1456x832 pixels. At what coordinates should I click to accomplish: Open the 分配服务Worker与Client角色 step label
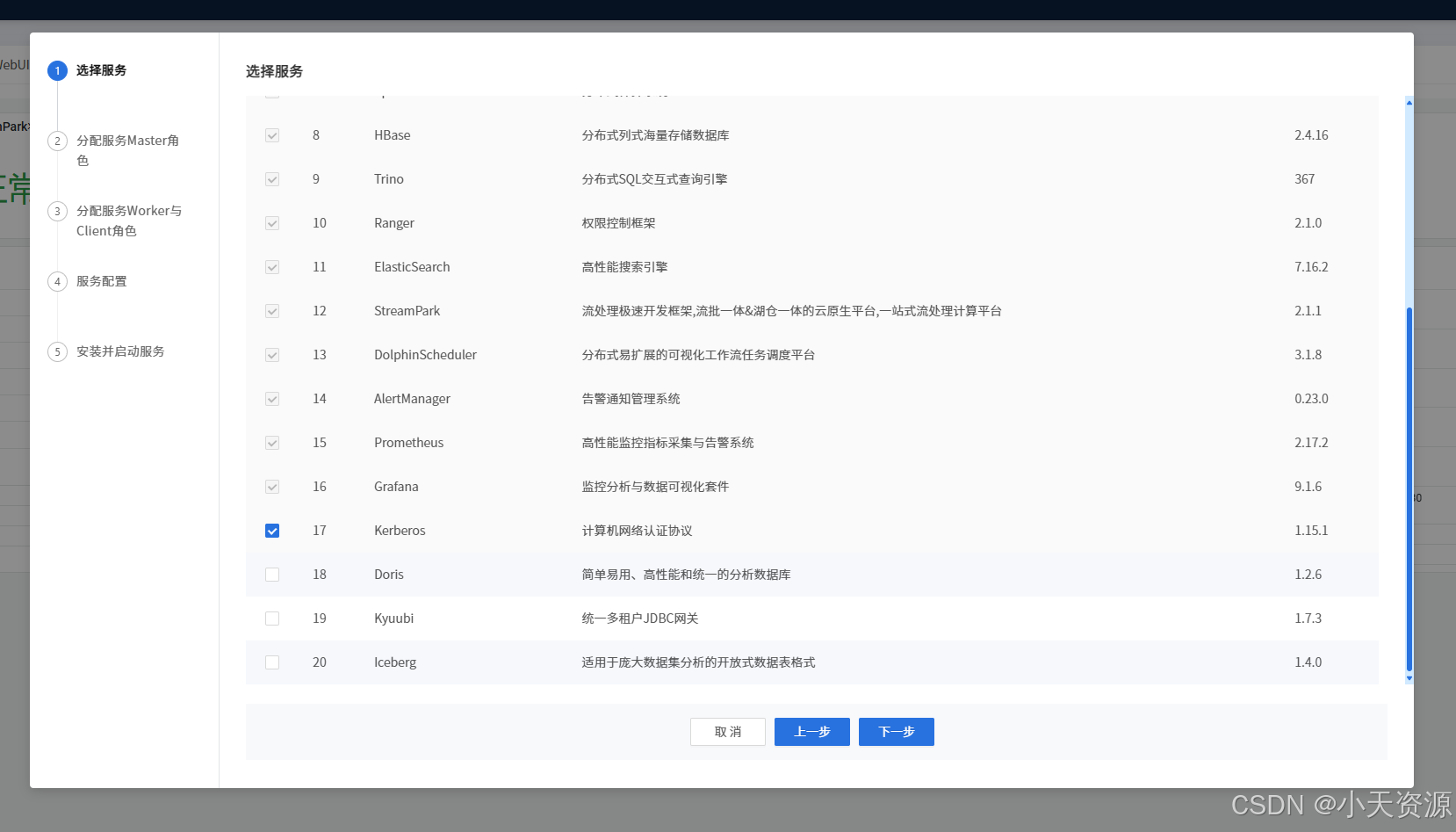tap(129, 221)
